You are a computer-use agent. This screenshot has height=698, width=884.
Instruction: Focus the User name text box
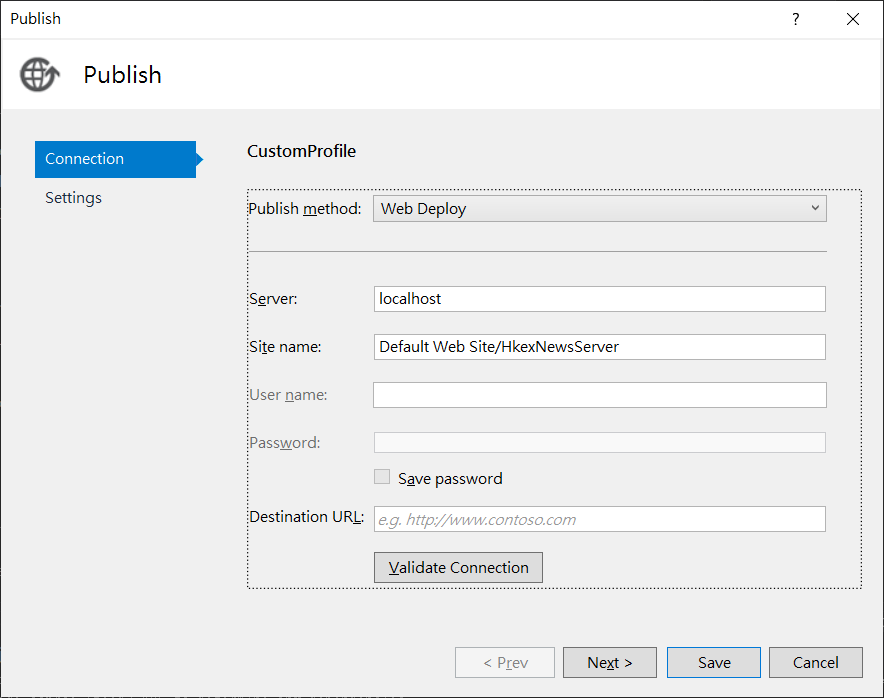[600, 395]
